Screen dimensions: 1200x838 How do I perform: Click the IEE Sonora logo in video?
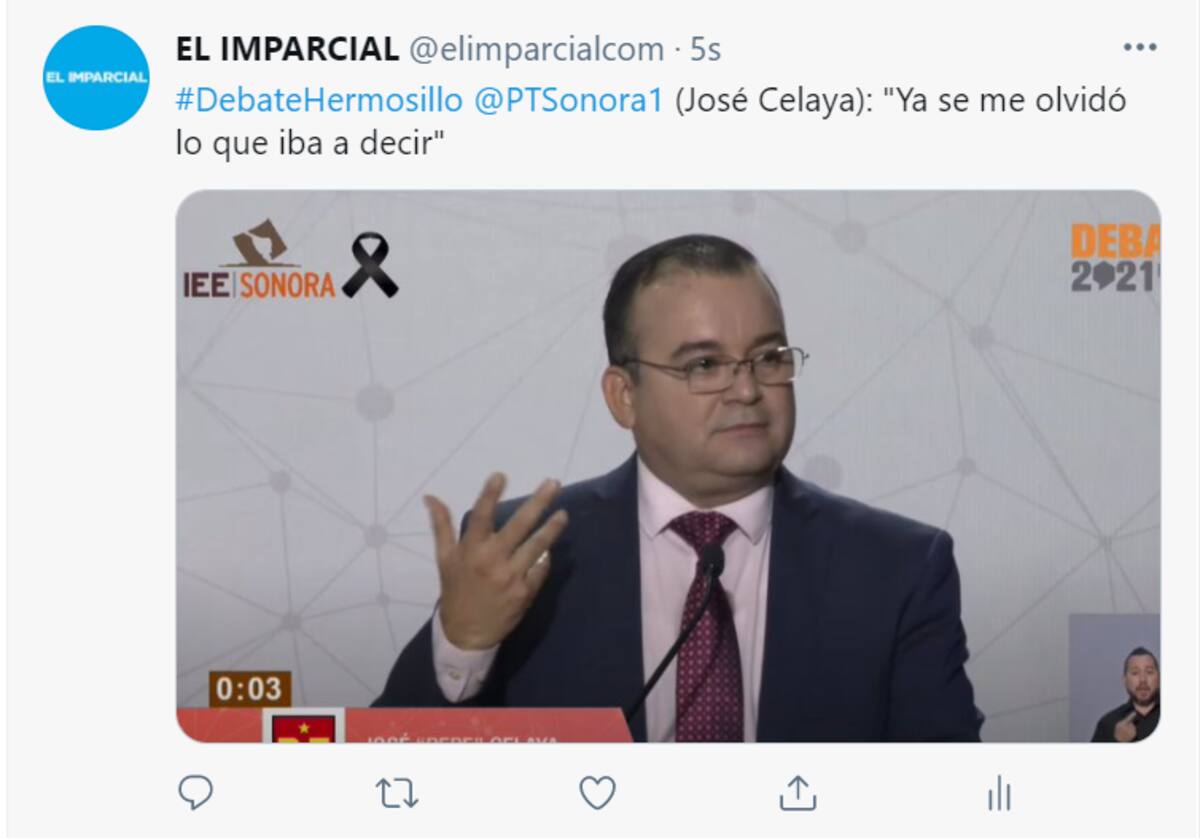[x=260, y=260]
